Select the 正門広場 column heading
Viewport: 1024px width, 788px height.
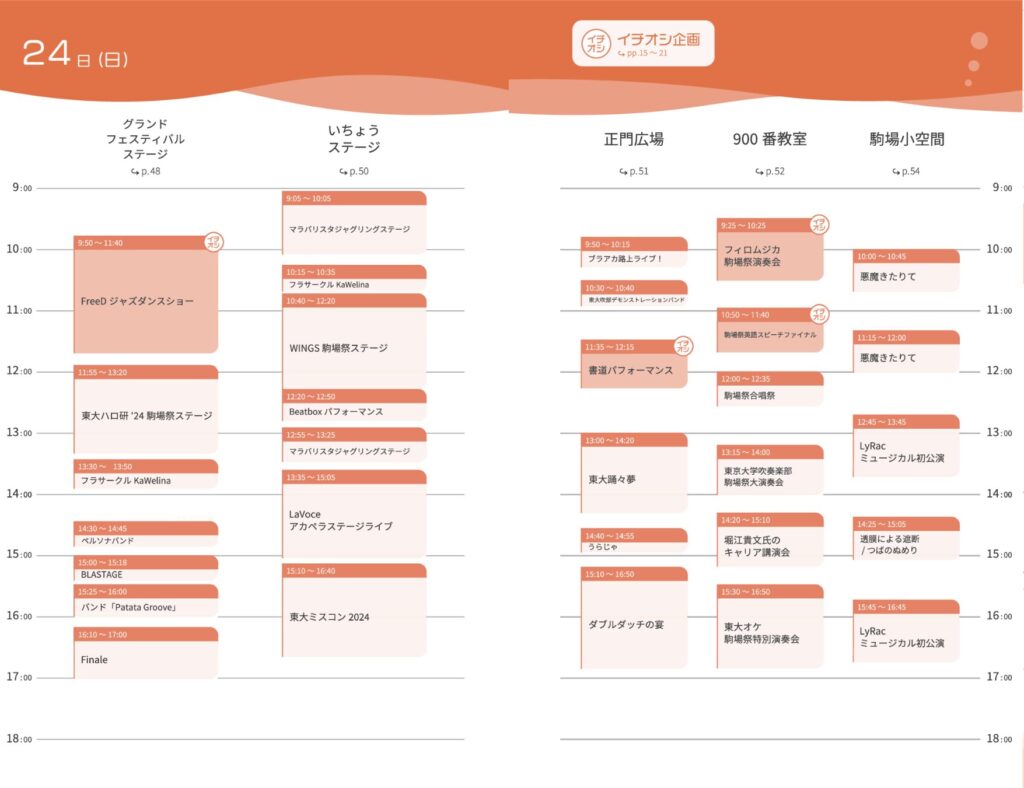click(x=633, y=139)
